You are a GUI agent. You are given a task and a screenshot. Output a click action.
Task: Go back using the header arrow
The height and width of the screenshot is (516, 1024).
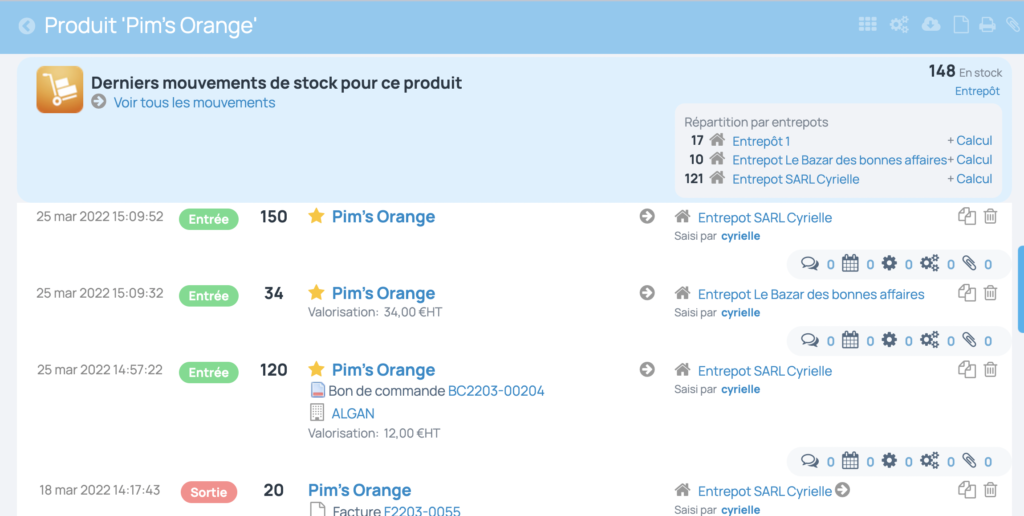tap(27, 26)
